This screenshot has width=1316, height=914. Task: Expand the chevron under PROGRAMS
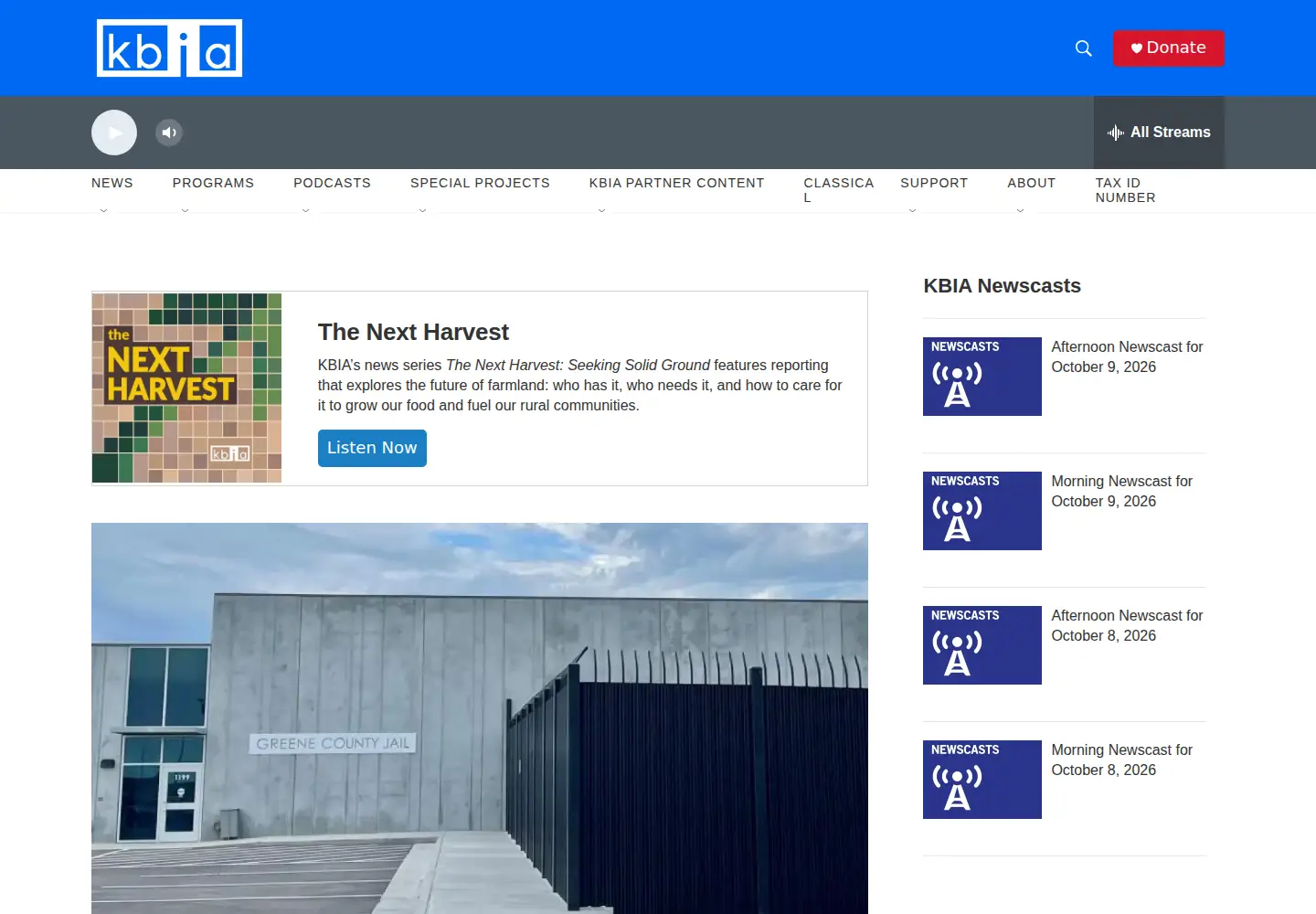click(185, 209)
